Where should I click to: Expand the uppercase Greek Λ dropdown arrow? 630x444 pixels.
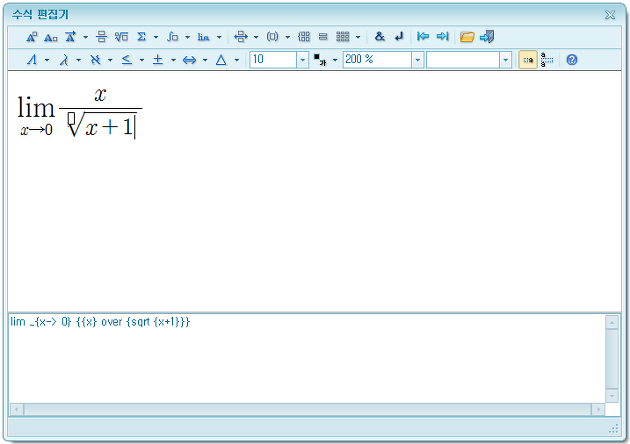[x=47, y=60]
